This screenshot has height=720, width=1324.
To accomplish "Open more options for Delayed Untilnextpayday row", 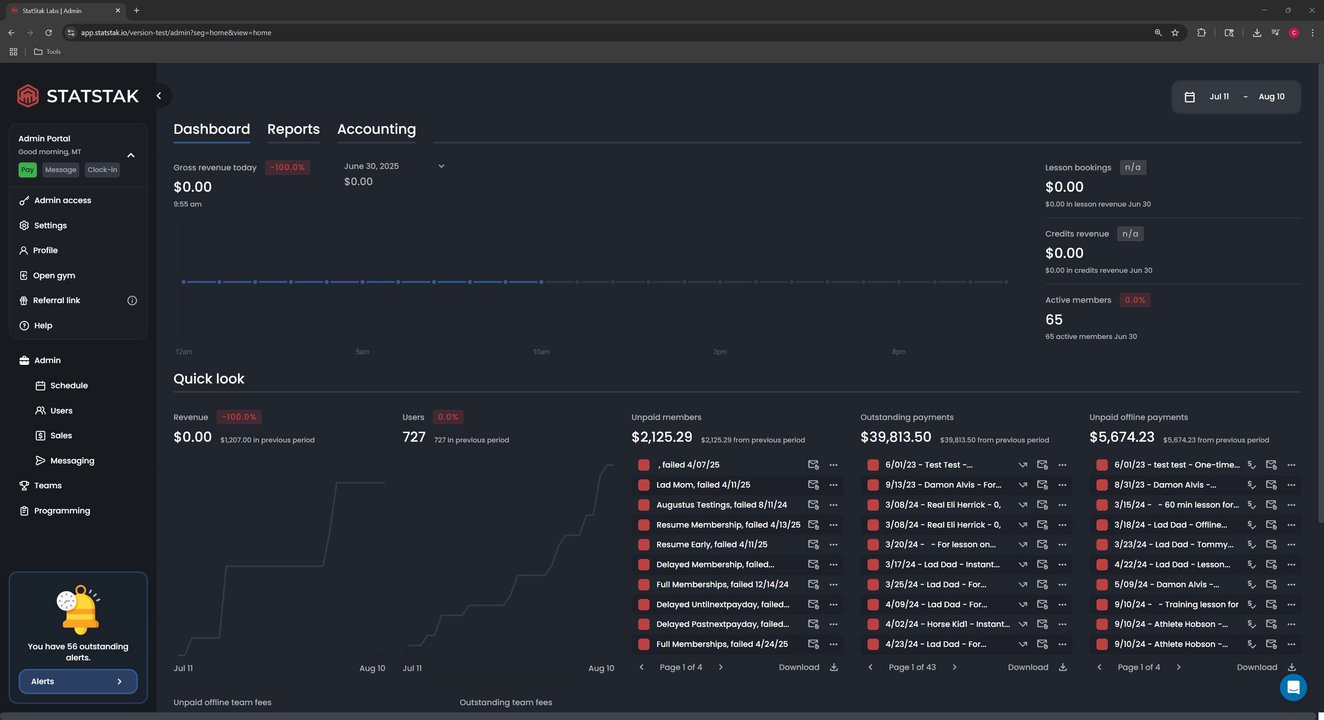I will [833, 605].
